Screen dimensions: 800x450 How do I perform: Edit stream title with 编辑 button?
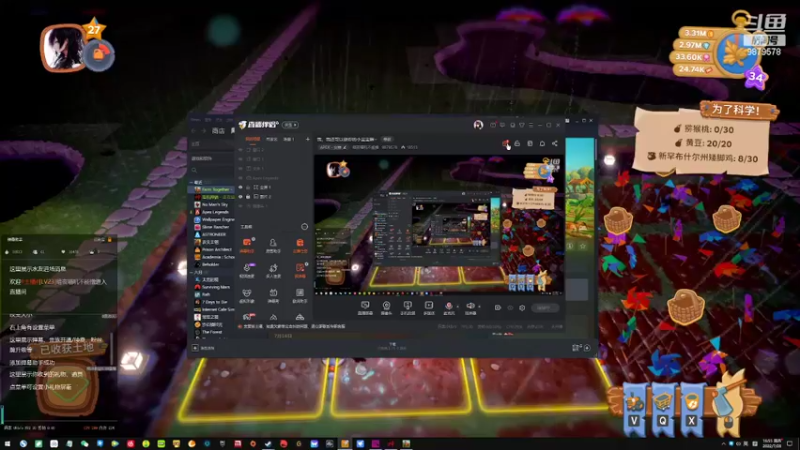click(387, 139)
